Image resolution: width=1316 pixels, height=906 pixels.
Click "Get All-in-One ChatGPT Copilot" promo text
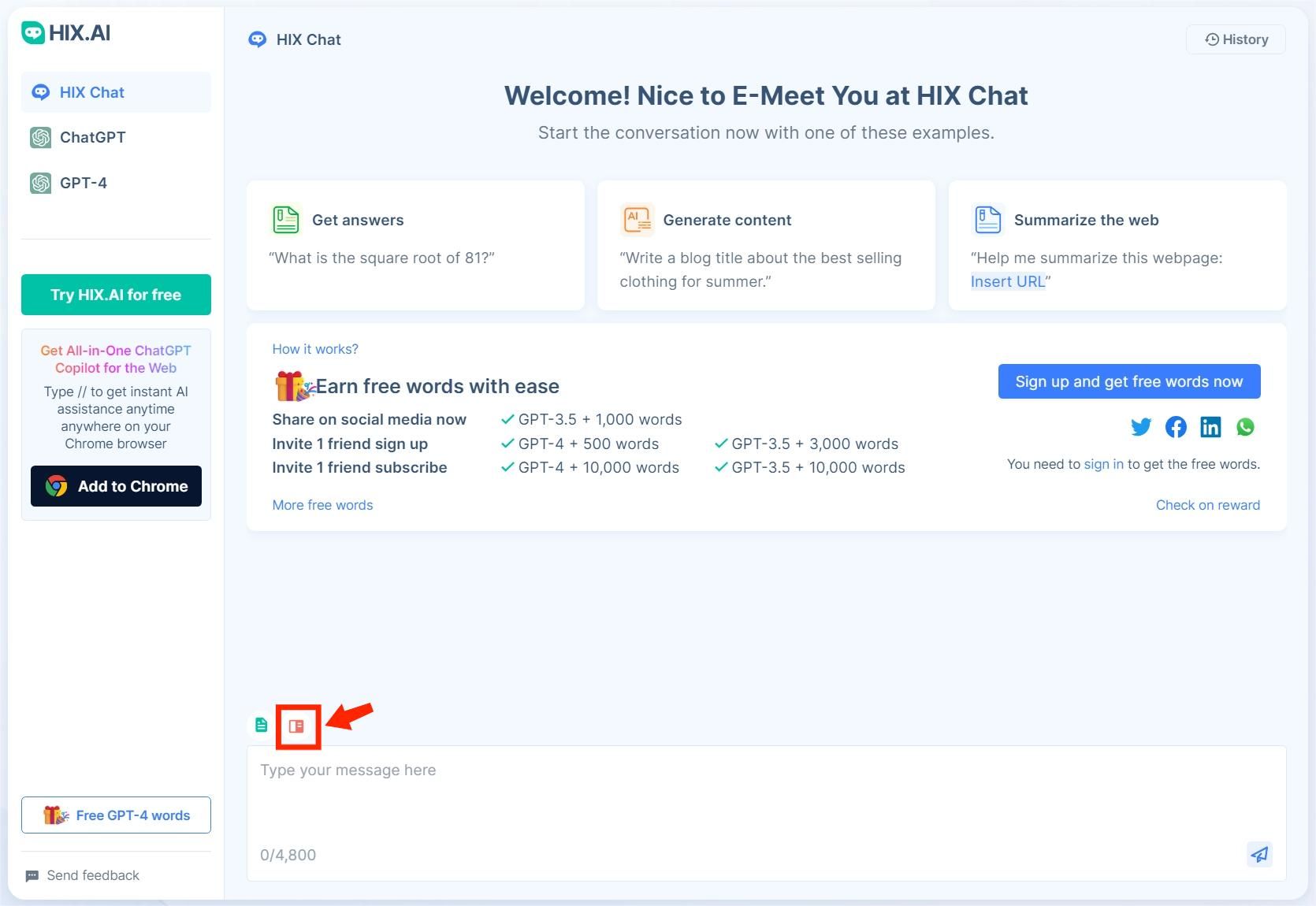116,359
